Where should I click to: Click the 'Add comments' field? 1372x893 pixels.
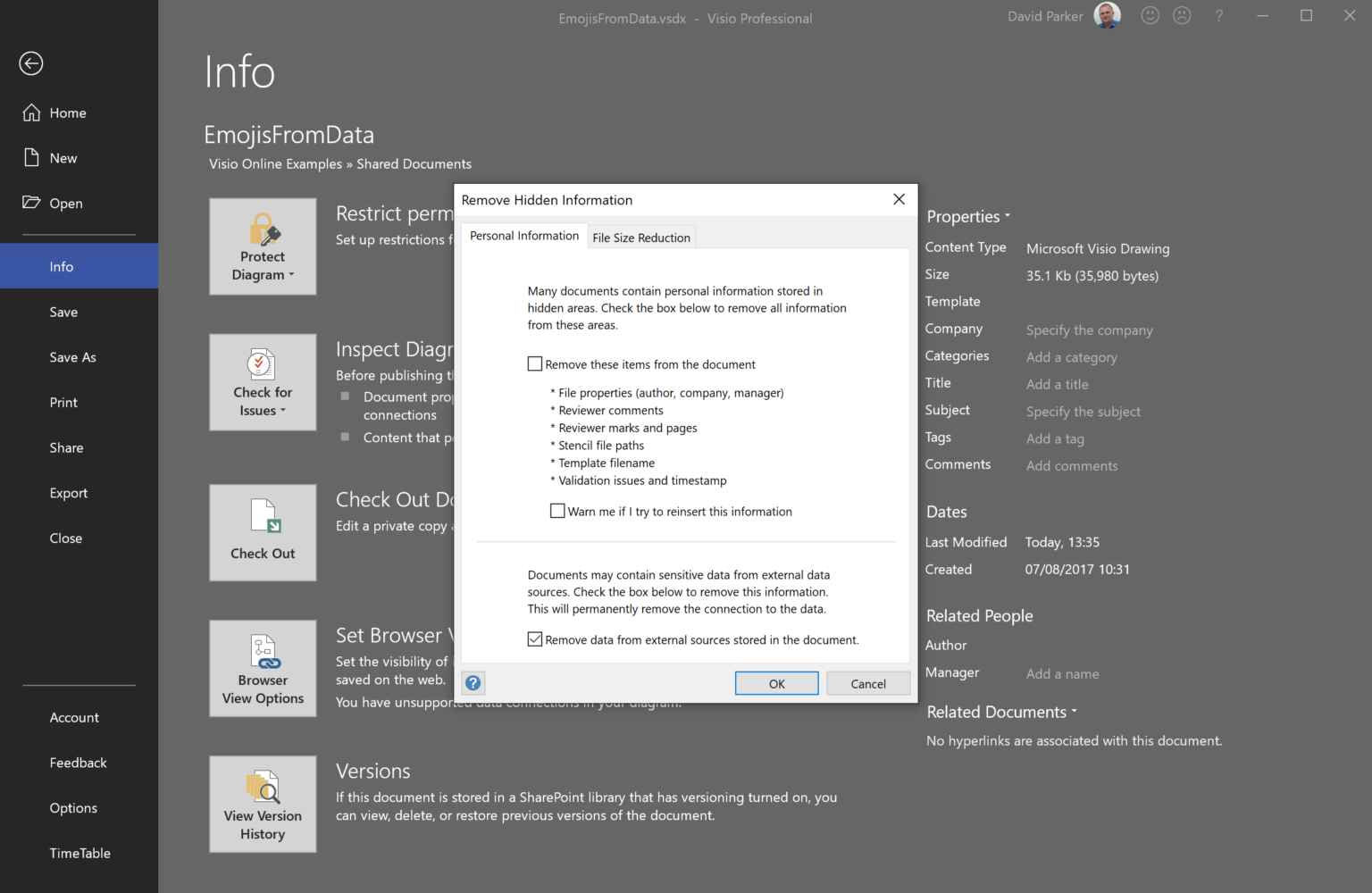pyautogui.click(x=1072, y=466)
